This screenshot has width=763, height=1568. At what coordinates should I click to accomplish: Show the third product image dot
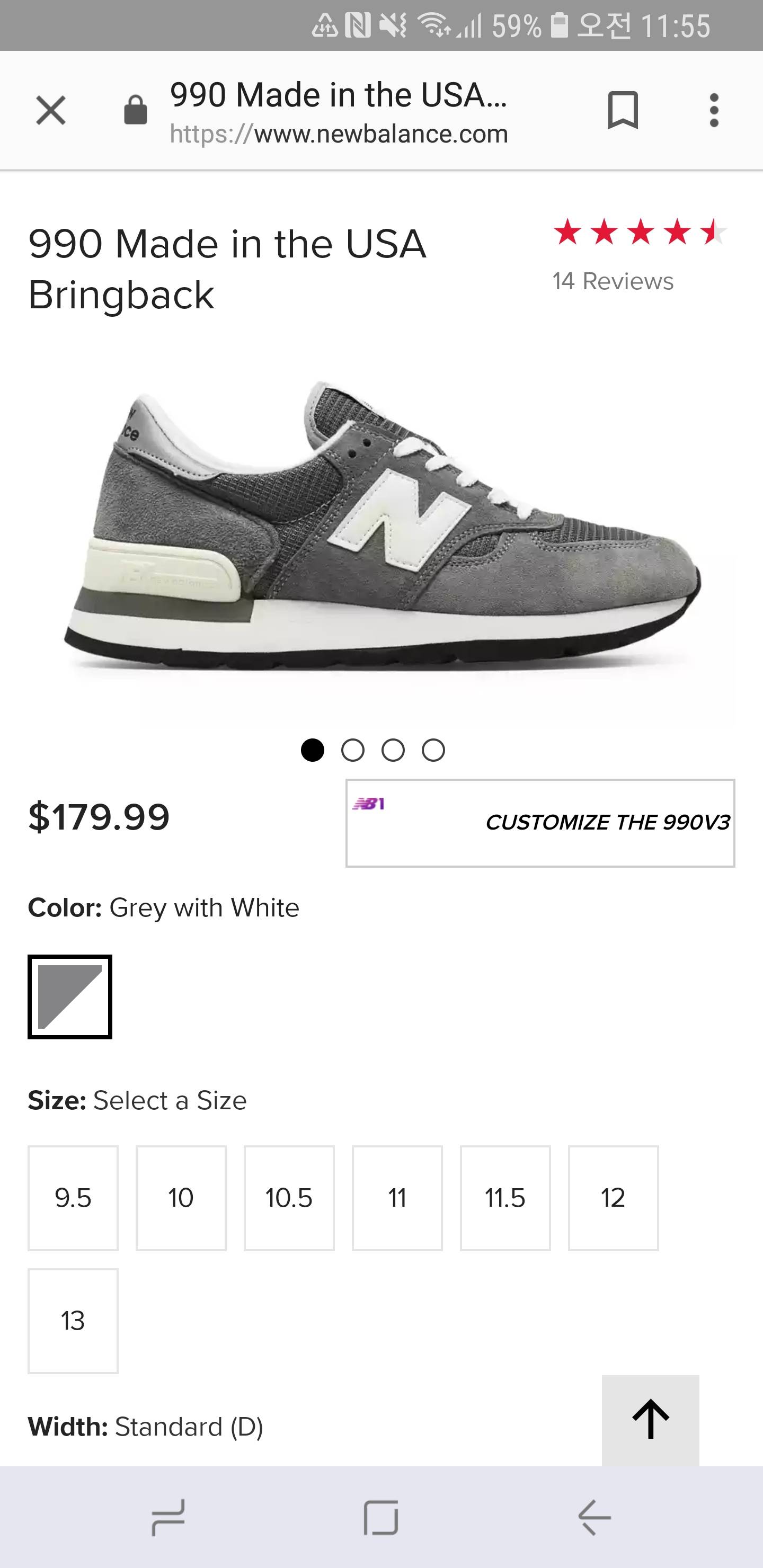[393, 751]
